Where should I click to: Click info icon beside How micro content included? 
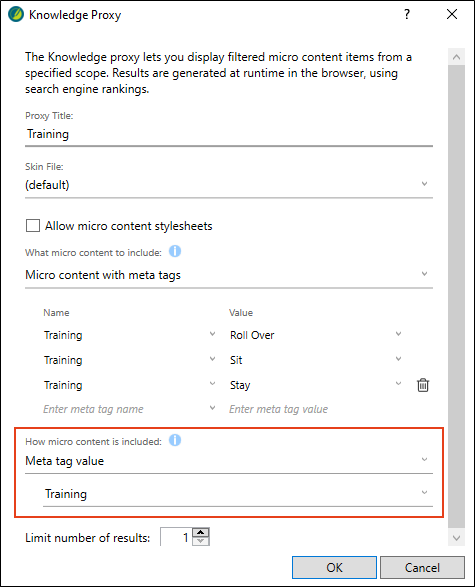click(x=175, y=440)
